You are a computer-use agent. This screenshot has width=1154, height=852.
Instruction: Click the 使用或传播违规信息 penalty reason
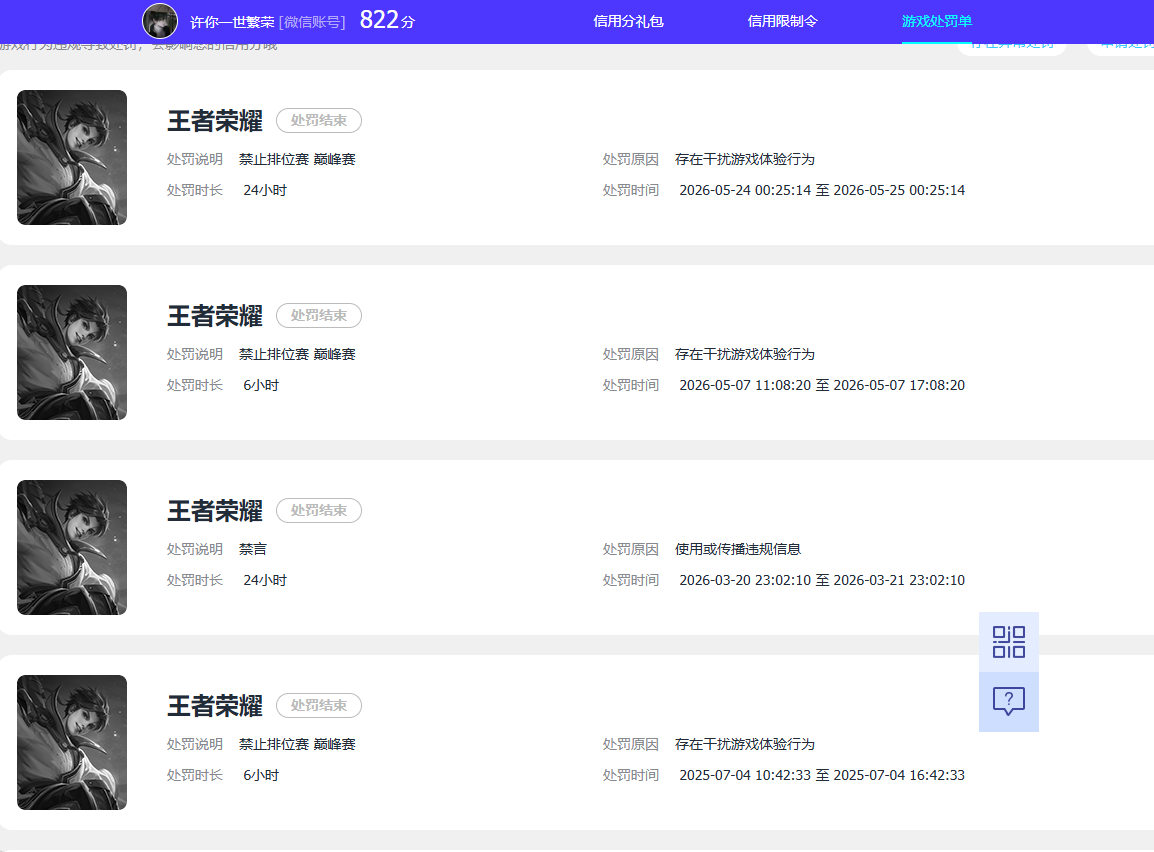[x=737, y=550]
